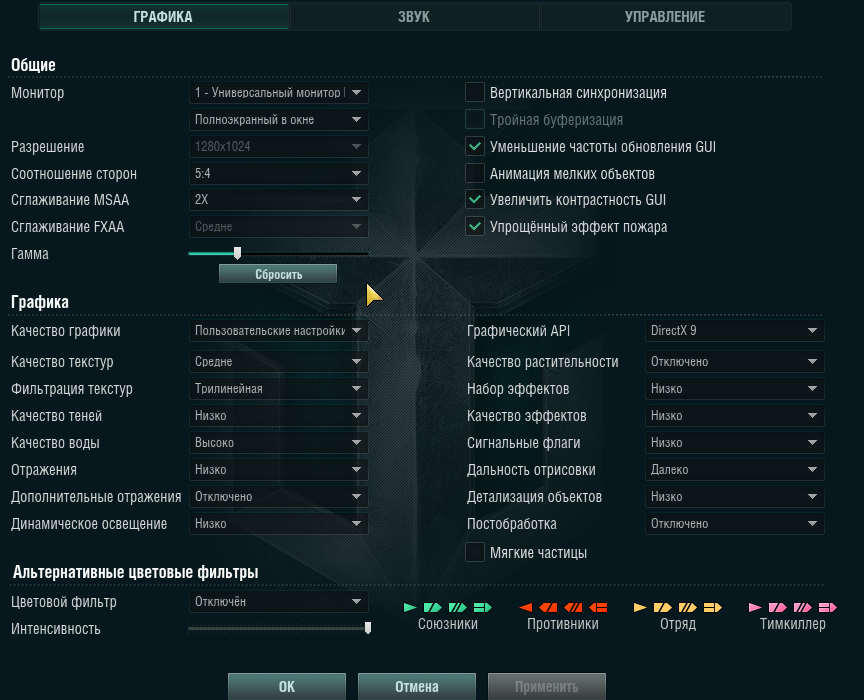This screenshot has height=700, width=864.
Task: Disable Упрощённый эффект пожара
Action: tap(474, 227)
